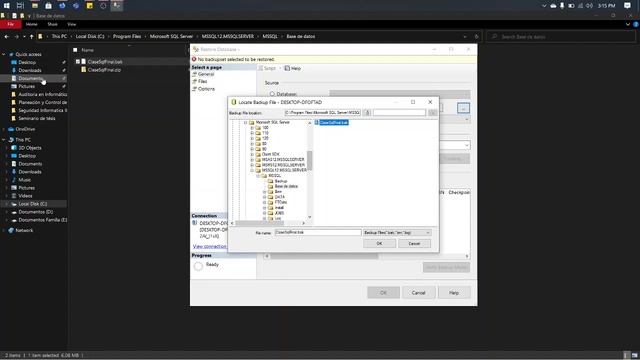Click the View connection properties link

click(x=209, y=247)
